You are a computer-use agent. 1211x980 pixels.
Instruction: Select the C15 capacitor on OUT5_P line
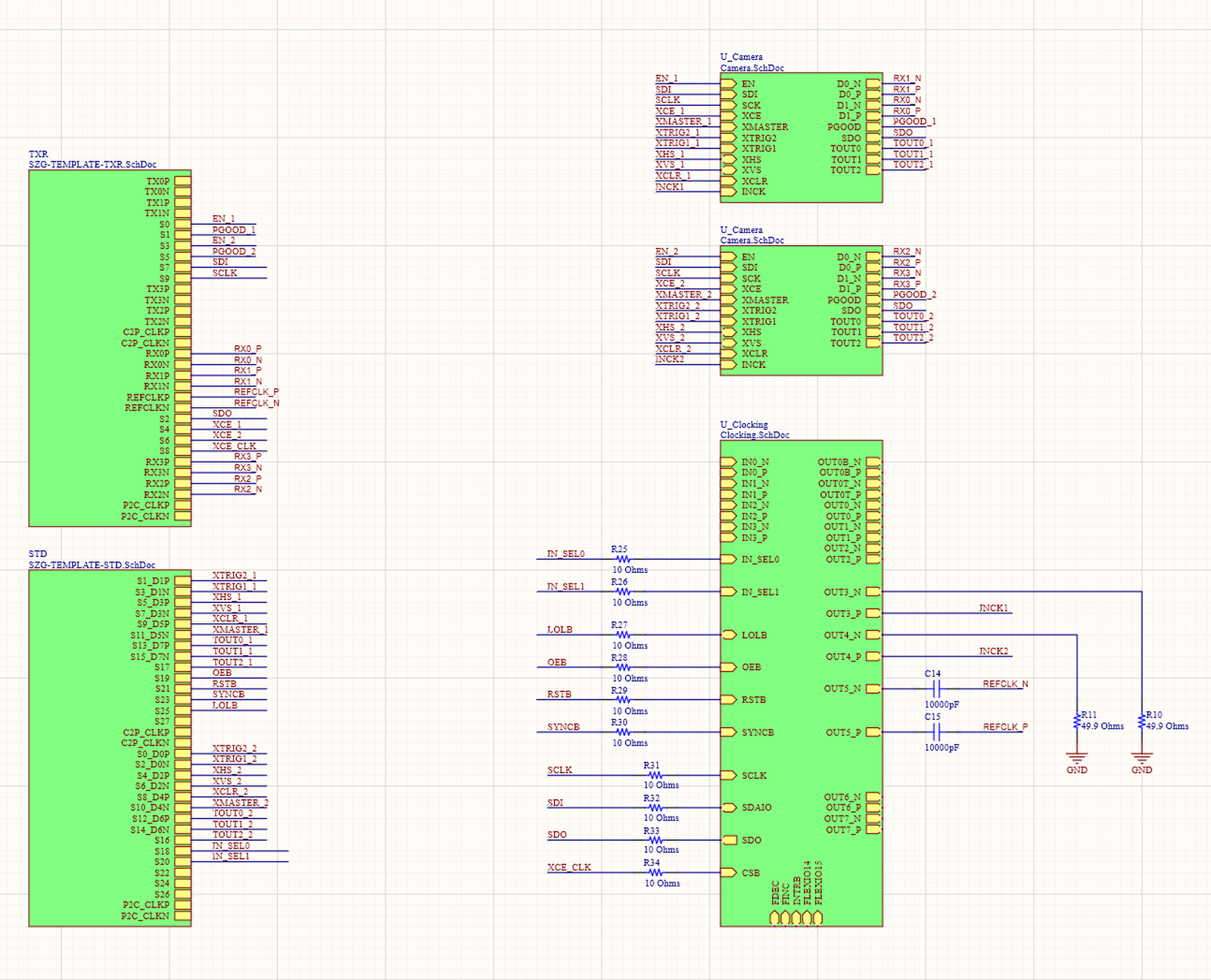(x=936, y=732)
